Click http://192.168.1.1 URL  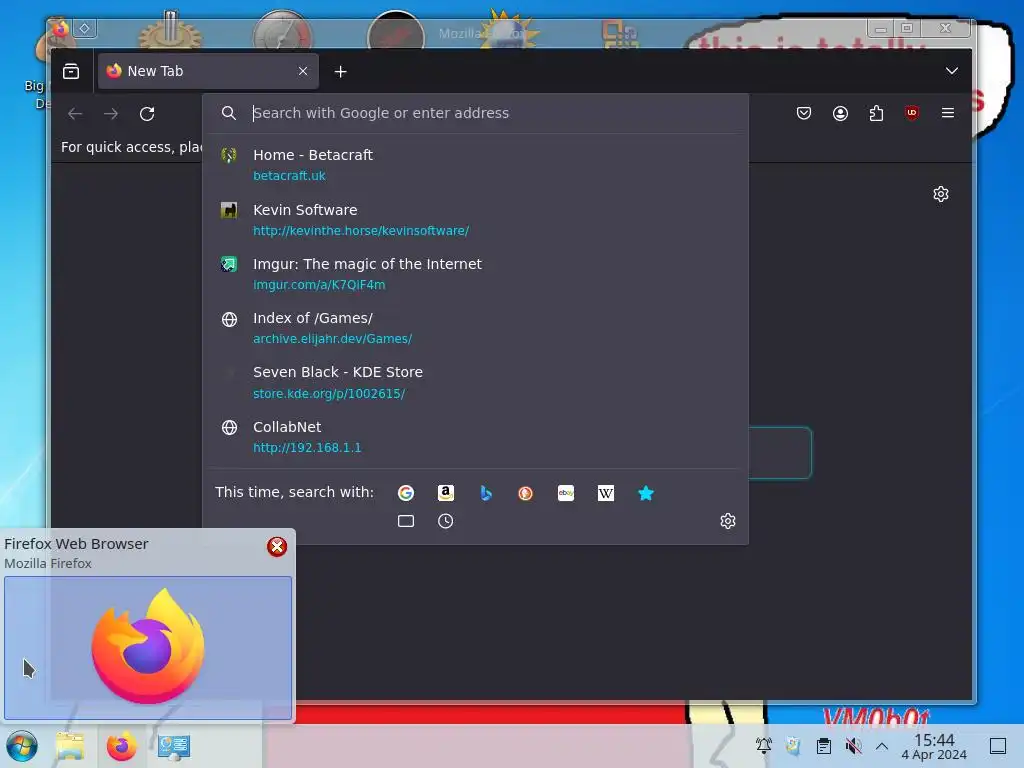[x=307, y=447]
